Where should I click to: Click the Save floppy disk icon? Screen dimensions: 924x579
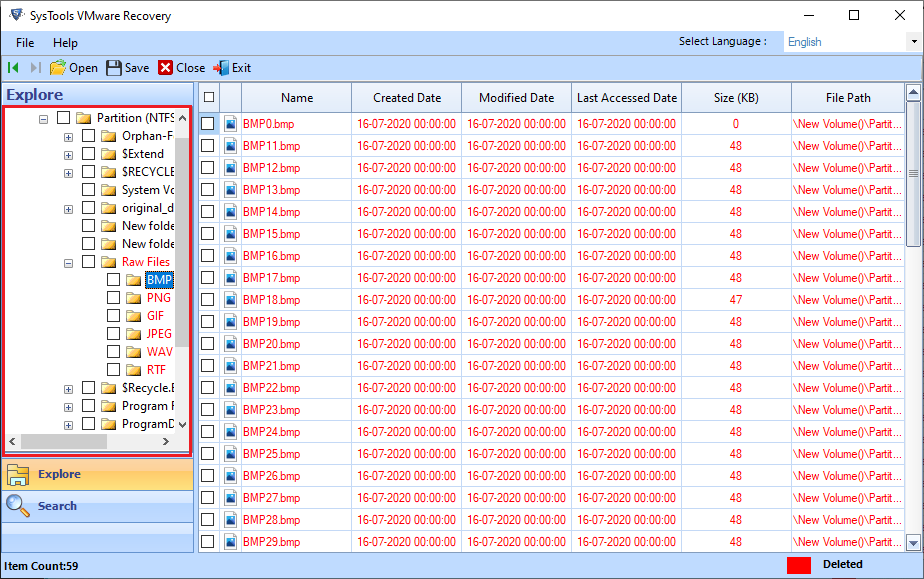pos(113,67)
